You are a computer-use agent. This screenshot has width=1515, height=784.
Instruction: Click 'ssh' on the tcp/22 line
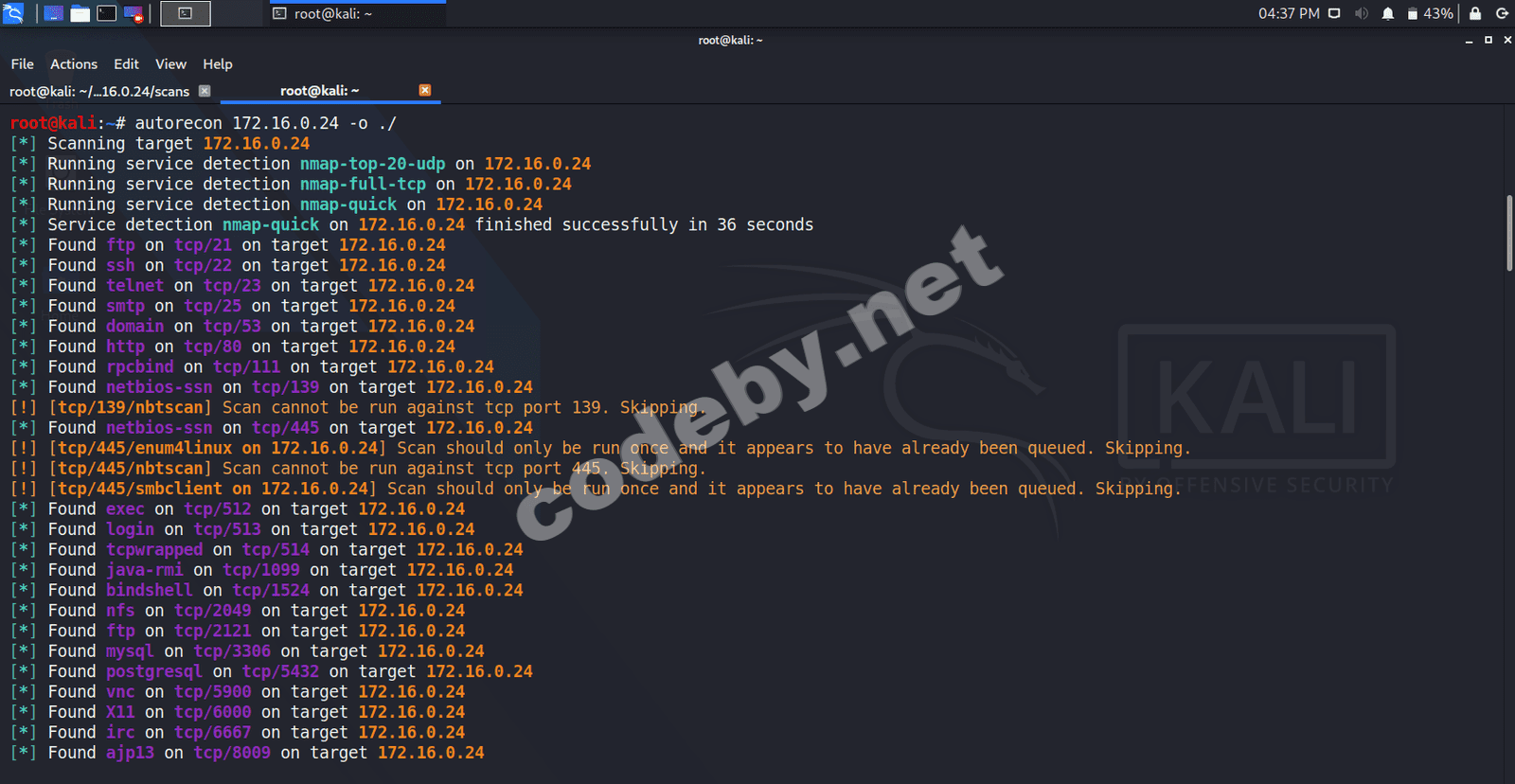point(120,265)
